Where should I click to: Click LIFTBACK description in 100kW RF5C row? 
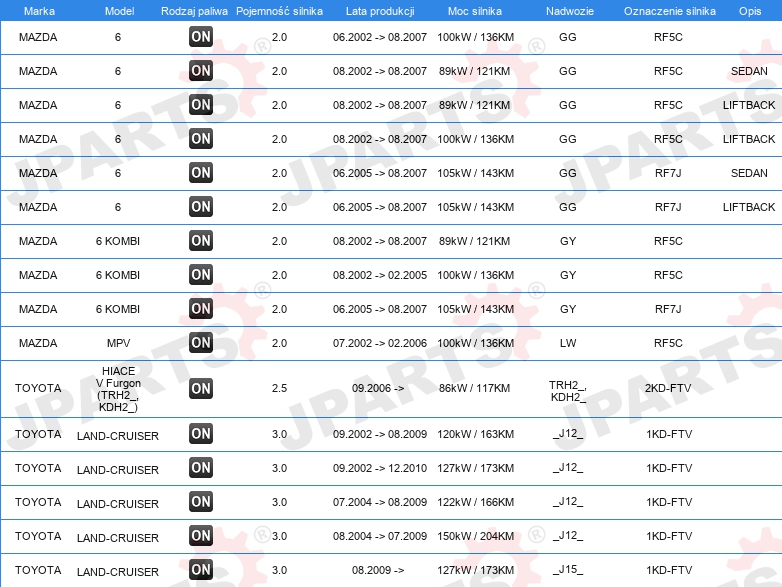tap(749, 139)
